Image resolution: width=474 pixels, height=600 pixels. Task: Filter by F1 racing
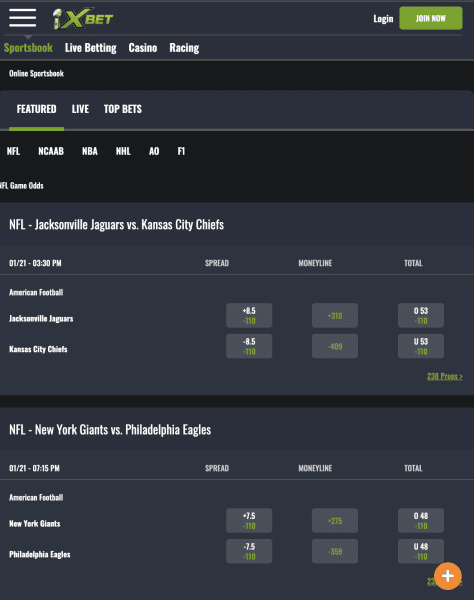click(181, 151)
